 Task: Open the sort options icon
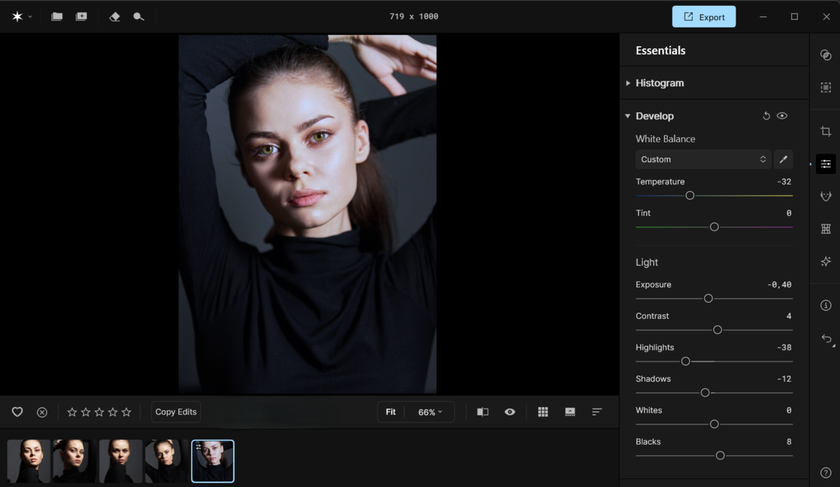(597, 412)
